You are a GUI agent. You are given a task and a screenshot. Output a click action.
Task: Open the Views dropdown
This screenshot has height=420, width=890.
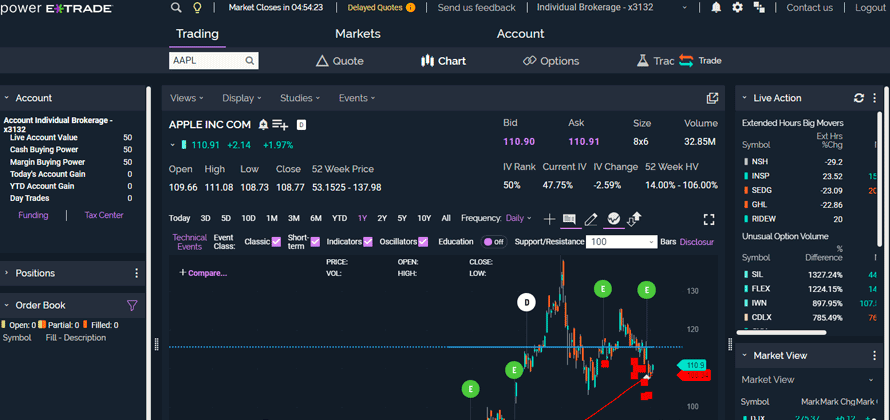pos(187,98)
